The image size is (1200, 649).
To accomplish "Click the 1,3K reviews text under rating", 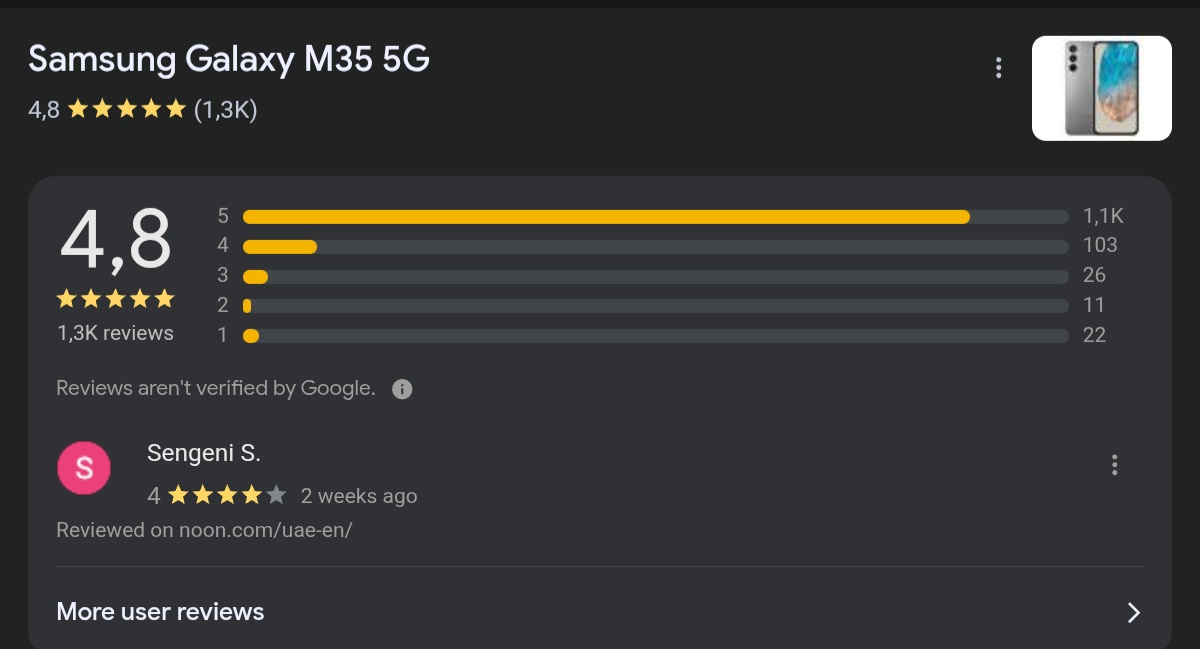I will 115,333.
